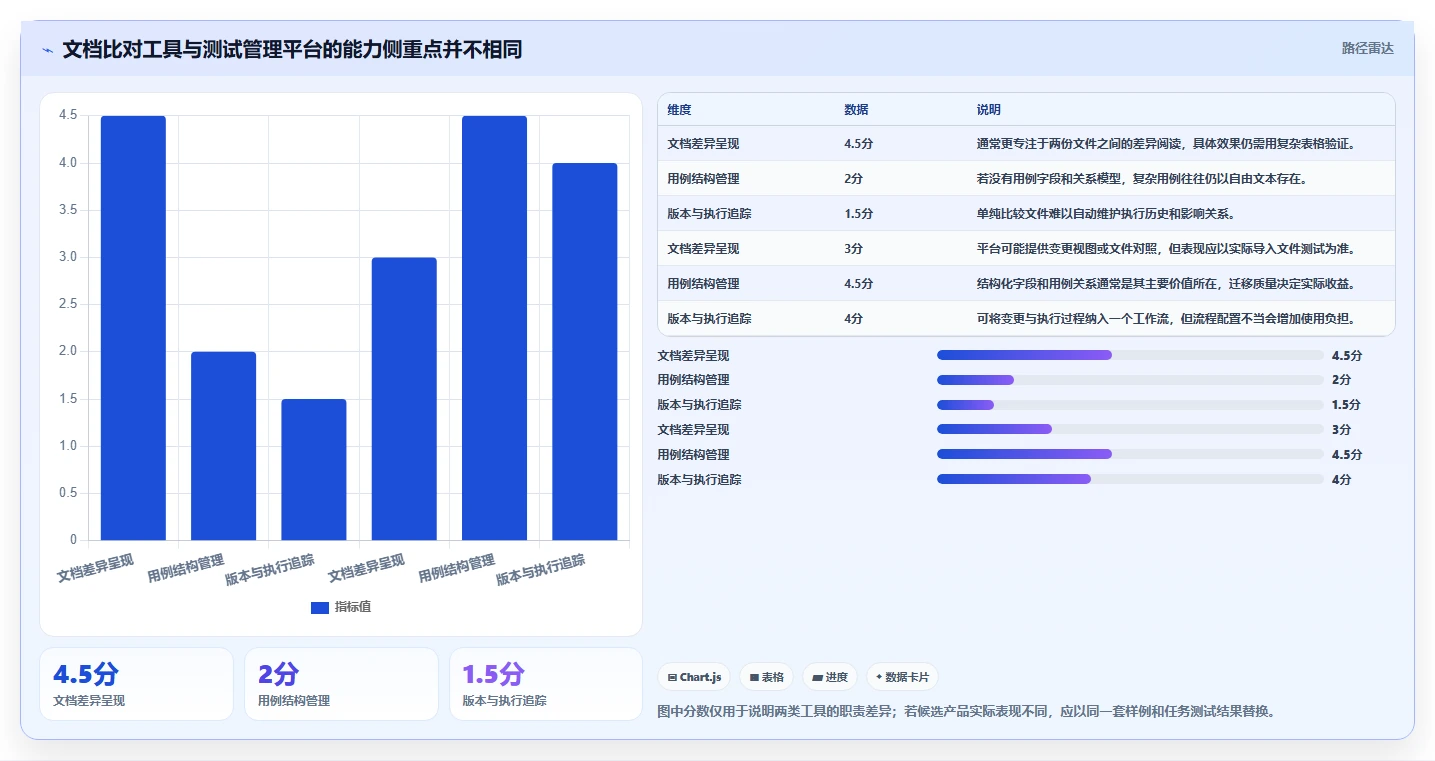1435x761 pixels.
Task: Click the 用例结构管理 progress bar showing 2分
Action: click(x=1130, y=380)
